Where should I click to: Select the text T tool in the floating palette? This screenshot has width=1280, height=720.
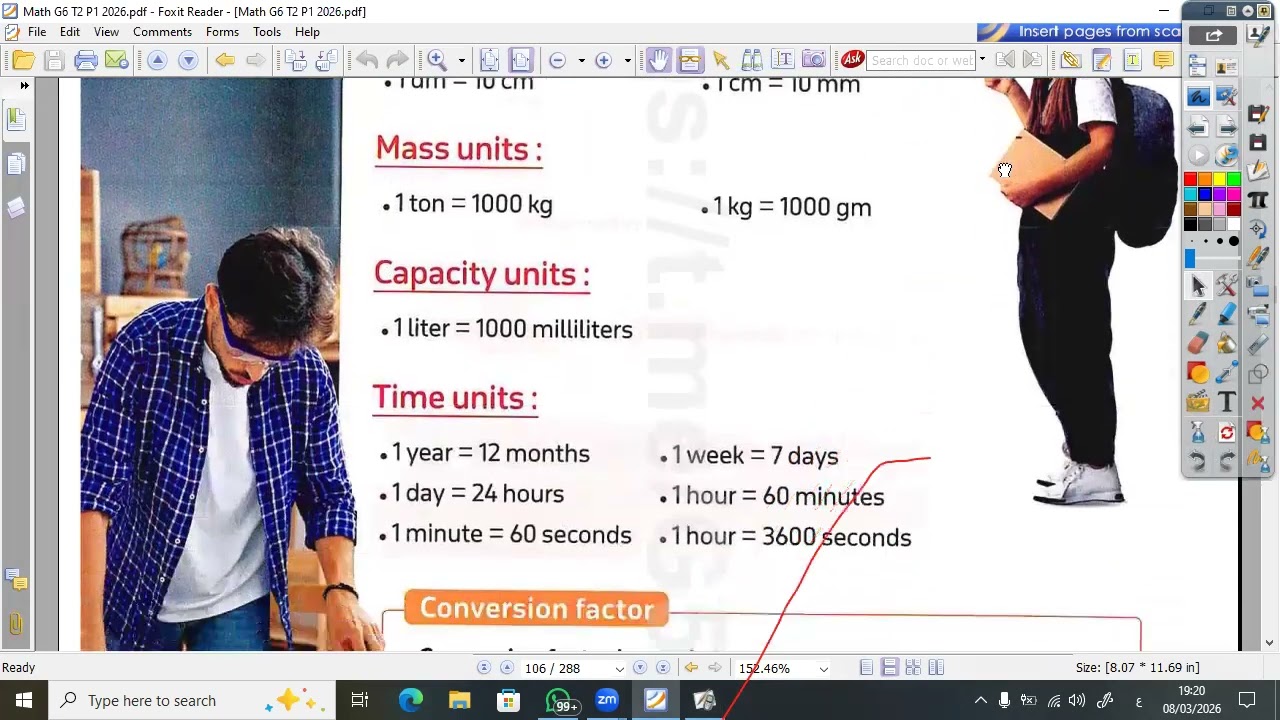[1227, 402]
